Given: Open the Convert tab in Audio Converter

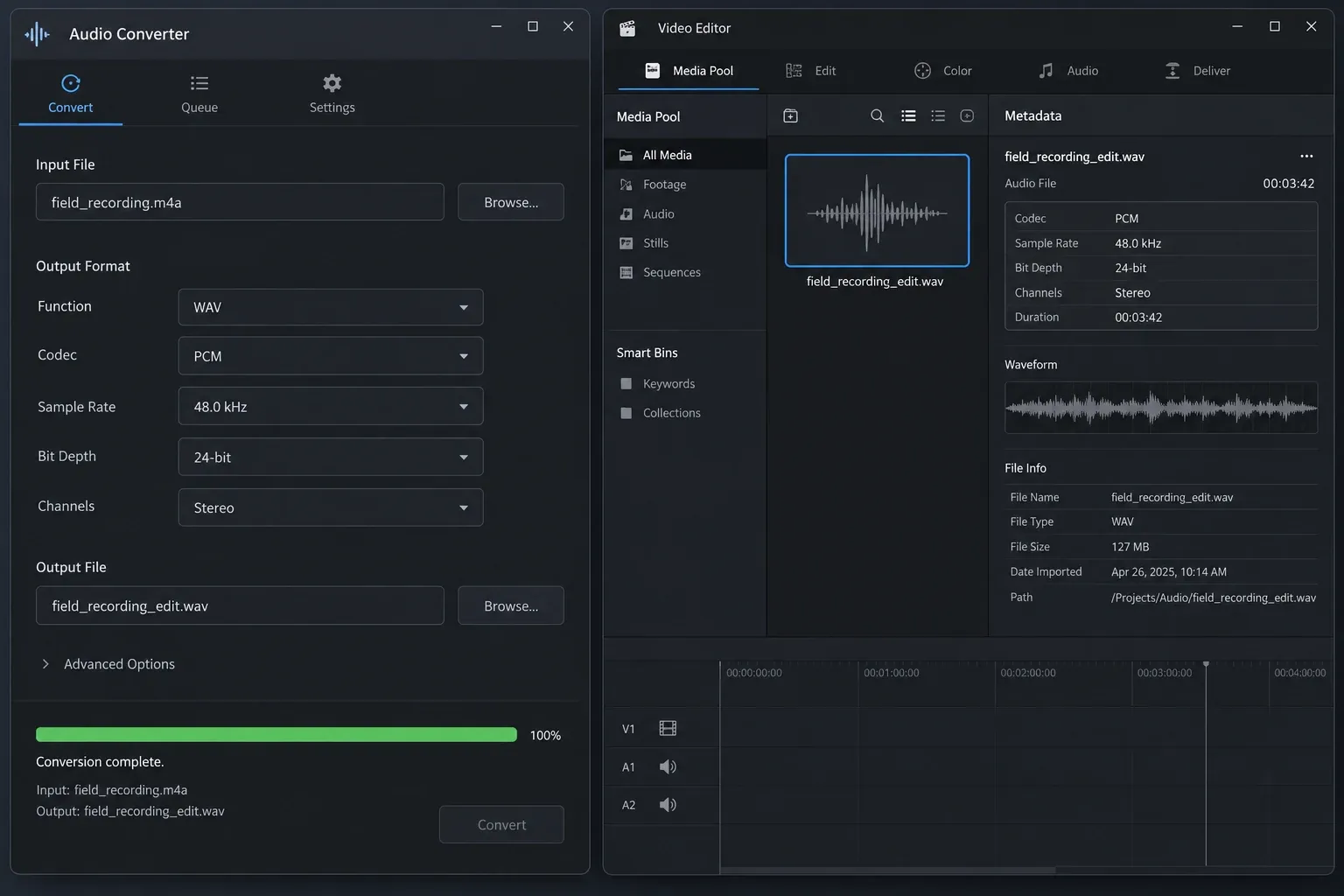Looking at the screenshot, I should tap(70, 94).
